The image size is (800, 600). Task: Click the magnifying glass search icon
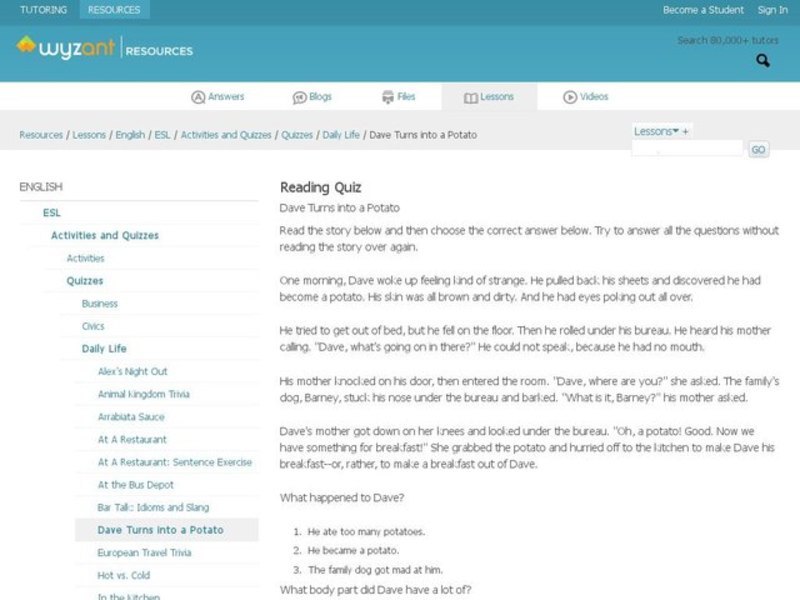pyautogui.click(x=763, y=61)
